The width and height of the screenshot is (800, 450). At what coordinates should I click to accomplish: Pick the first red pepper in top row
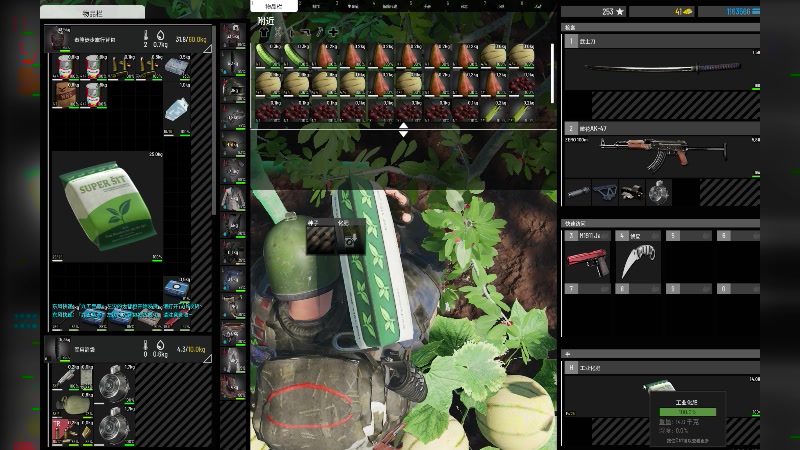pos(324,56)
